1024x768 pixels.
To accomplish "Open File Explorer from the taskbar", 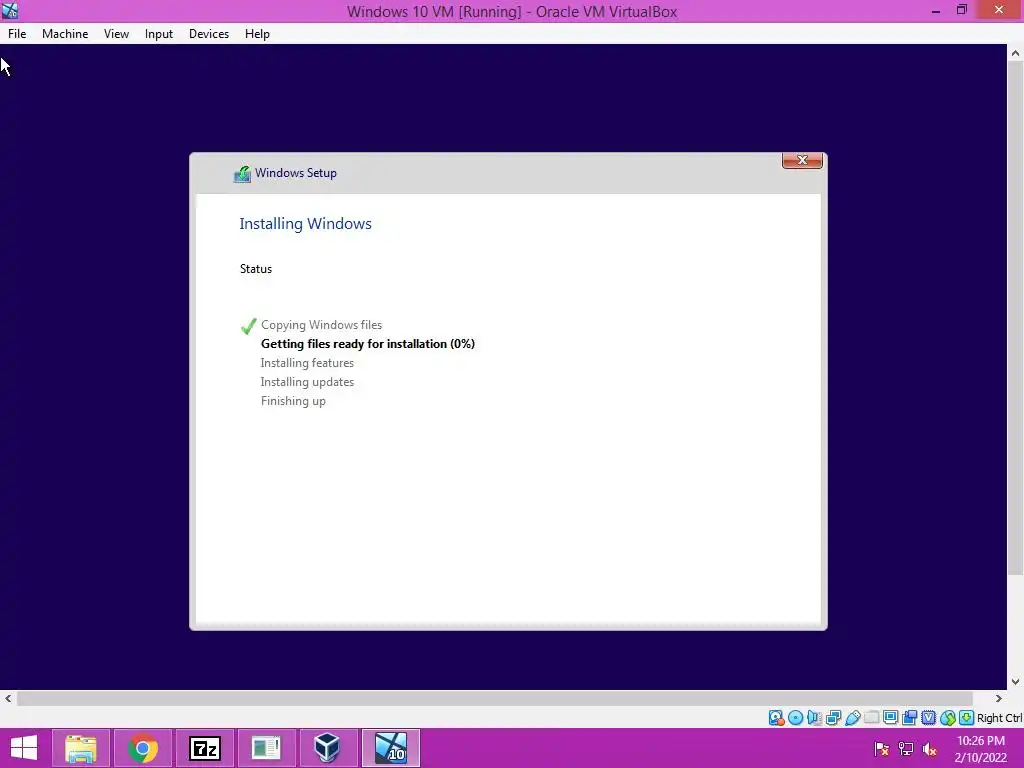I will [80, 748].
